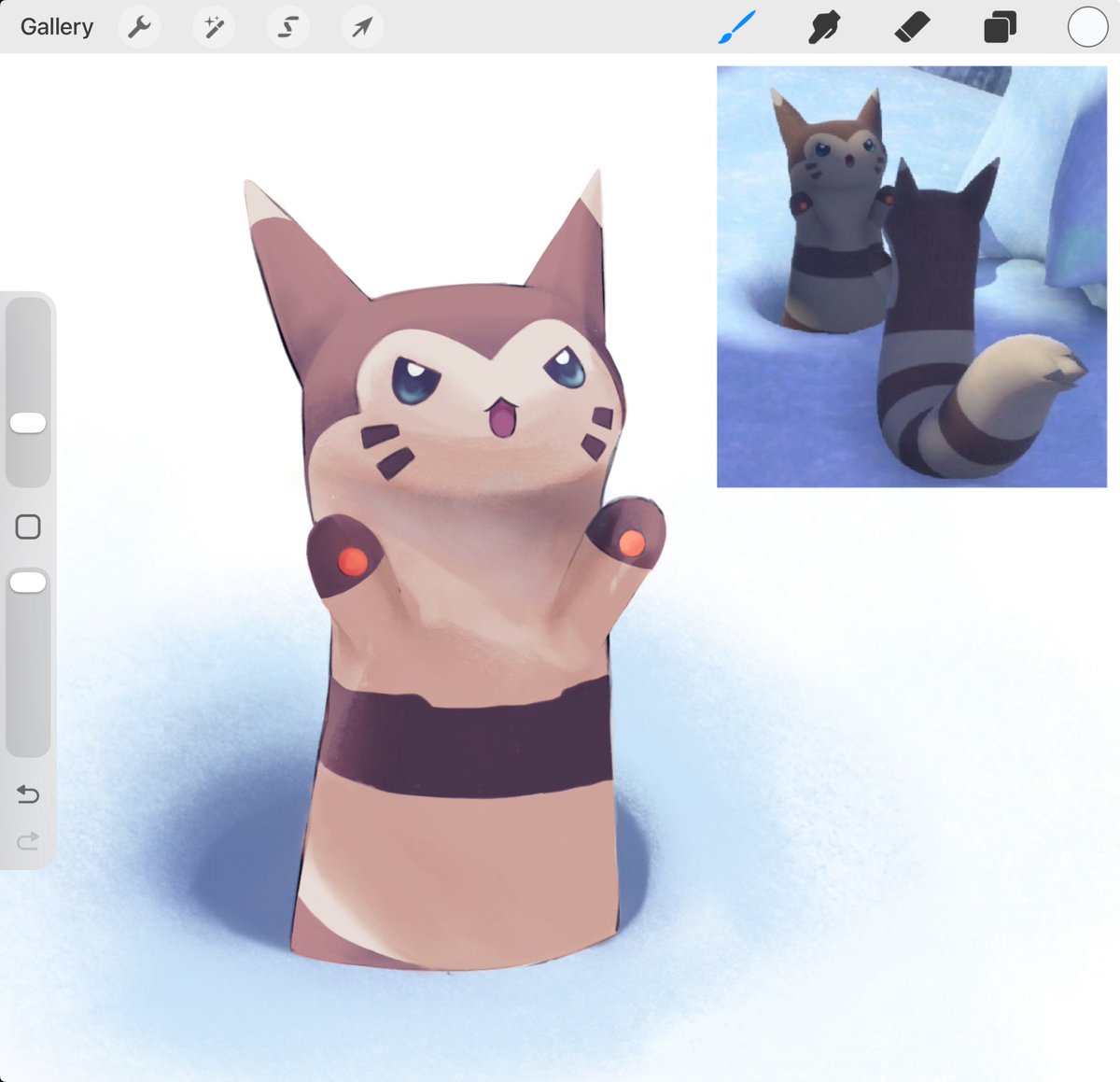Click the brush size slider handle

pyautogui.click(x=28, y=423)
